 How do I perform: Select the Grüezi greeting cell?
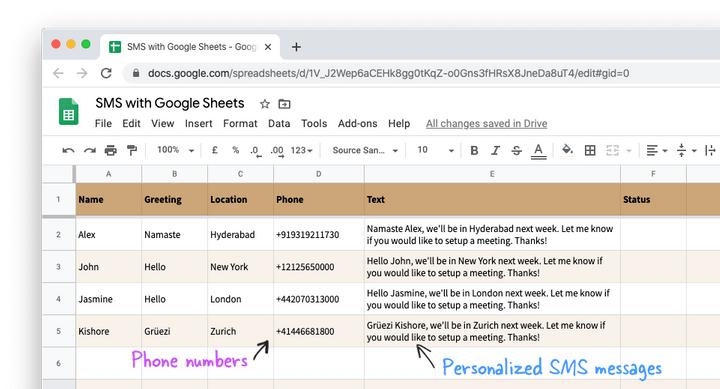[x=174, y=331]
